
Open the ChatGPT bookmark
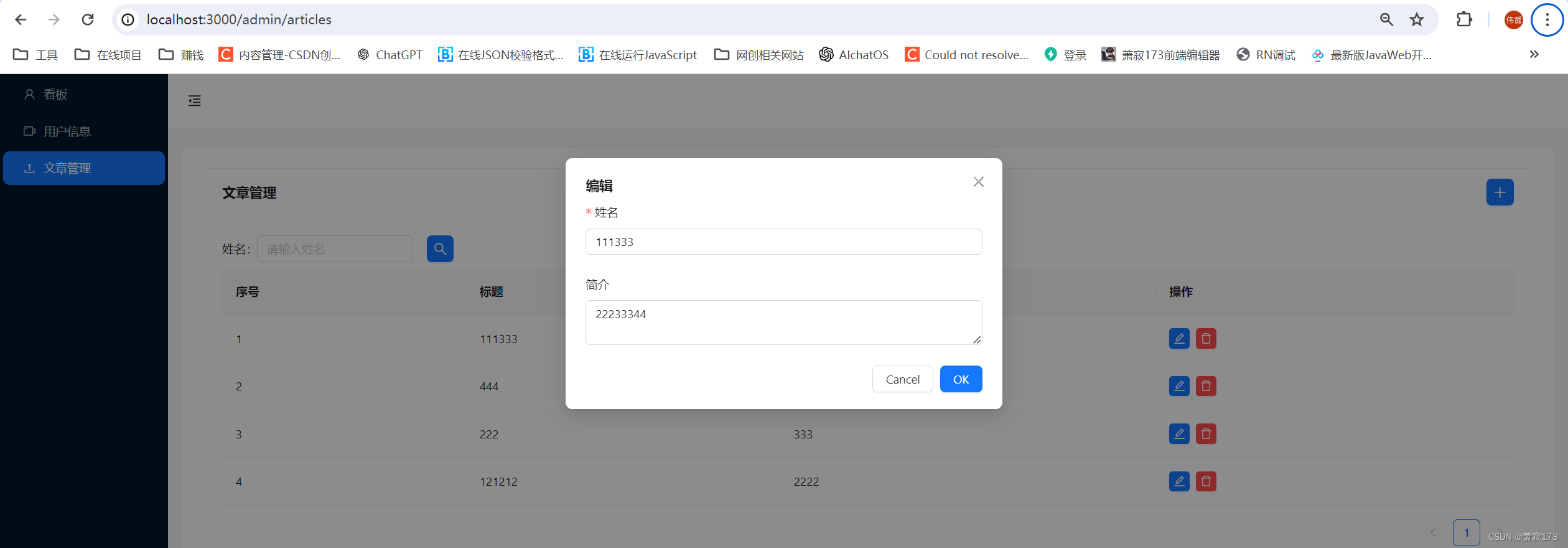[390, 55]
